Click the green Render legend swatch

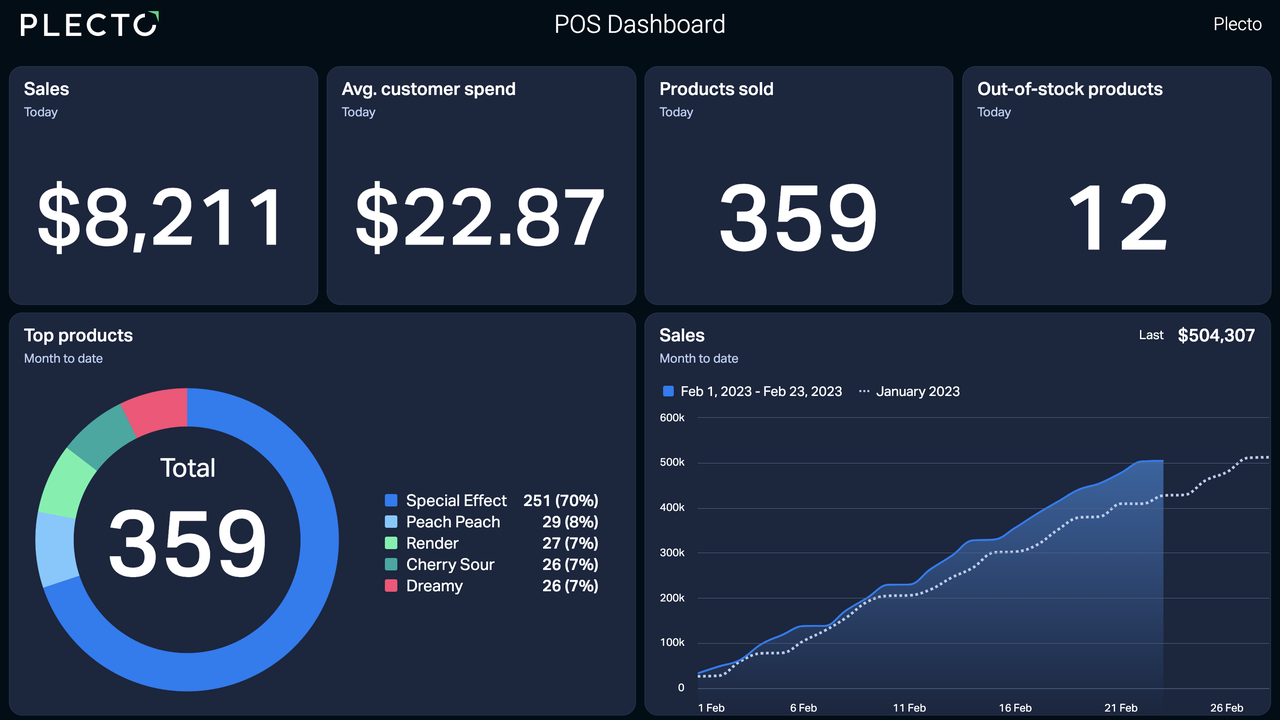(x=391, y=543)
